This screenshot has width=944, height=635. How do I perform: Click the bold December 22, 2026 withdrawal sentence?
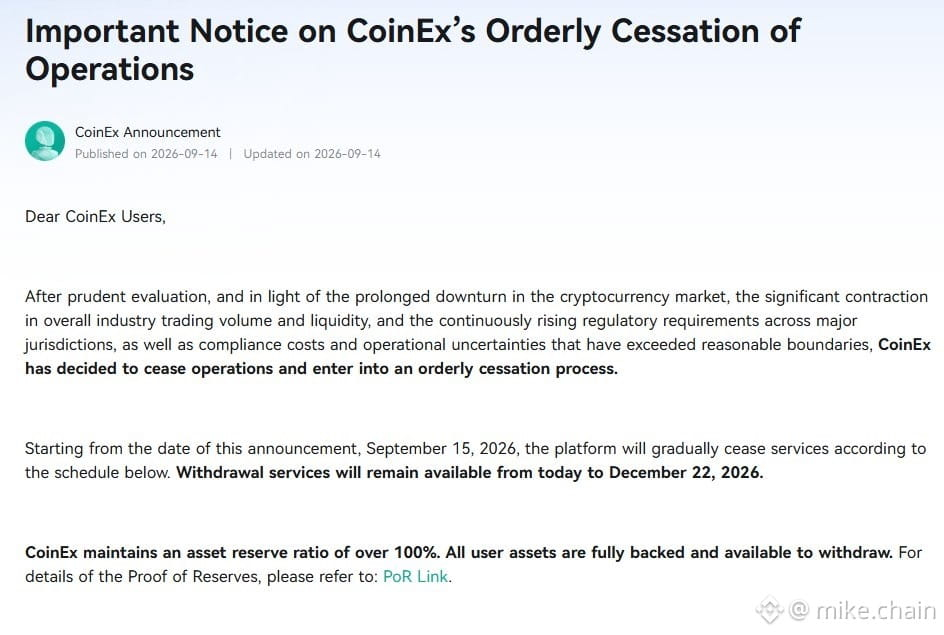(470, 472)
